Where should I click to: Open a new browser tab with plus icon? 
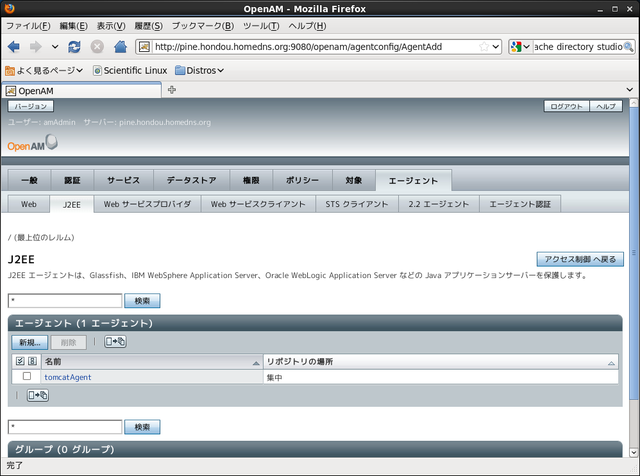(x=172, y=90)
